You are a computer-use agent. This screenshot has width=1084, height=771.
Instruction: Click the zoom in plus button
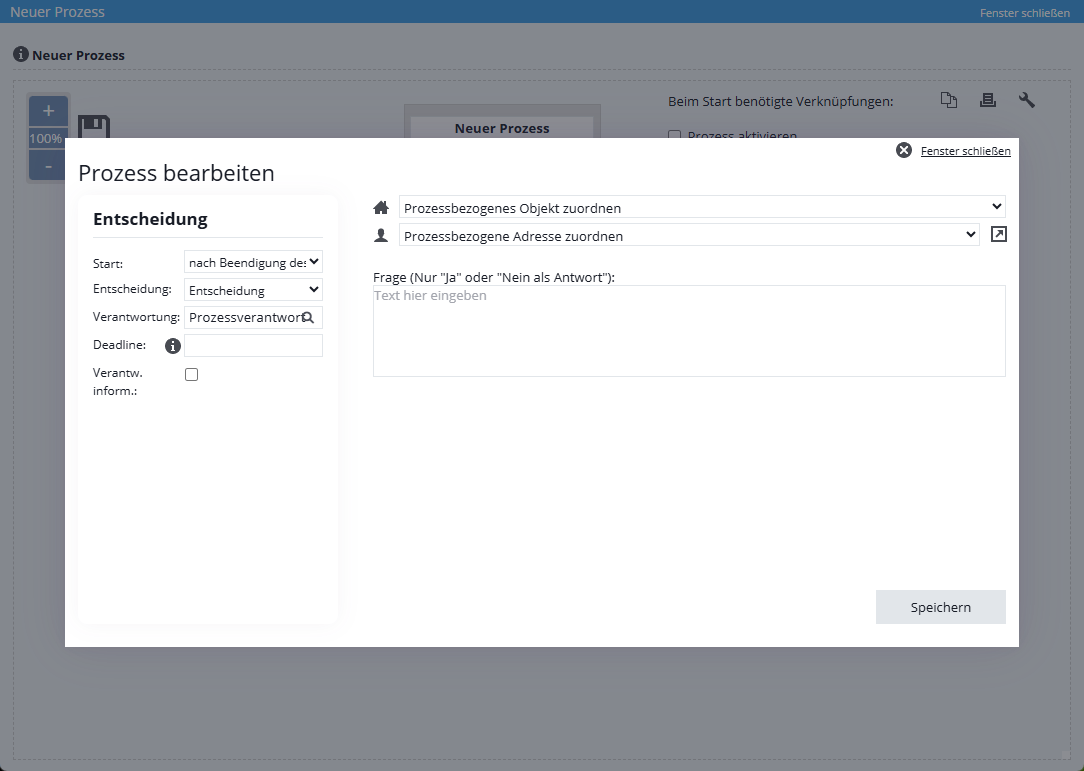[48, 111]
